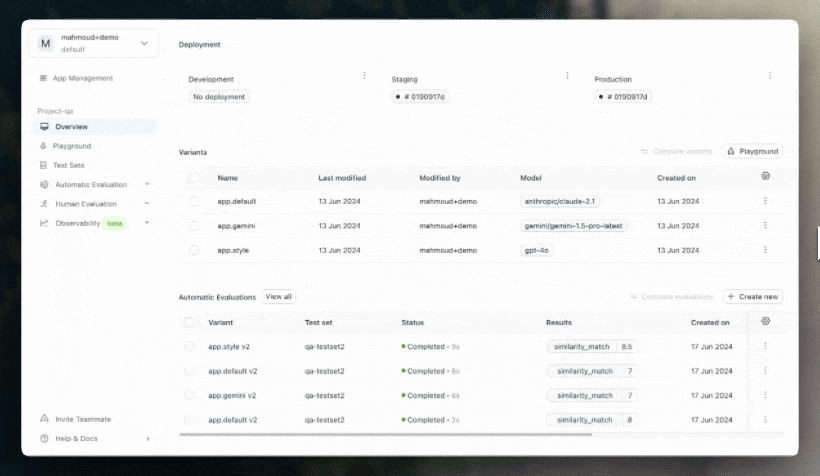
Task: Expand the Human Evaluation submenu chevron
Action: pyautogui.click(x=147, y=203)
